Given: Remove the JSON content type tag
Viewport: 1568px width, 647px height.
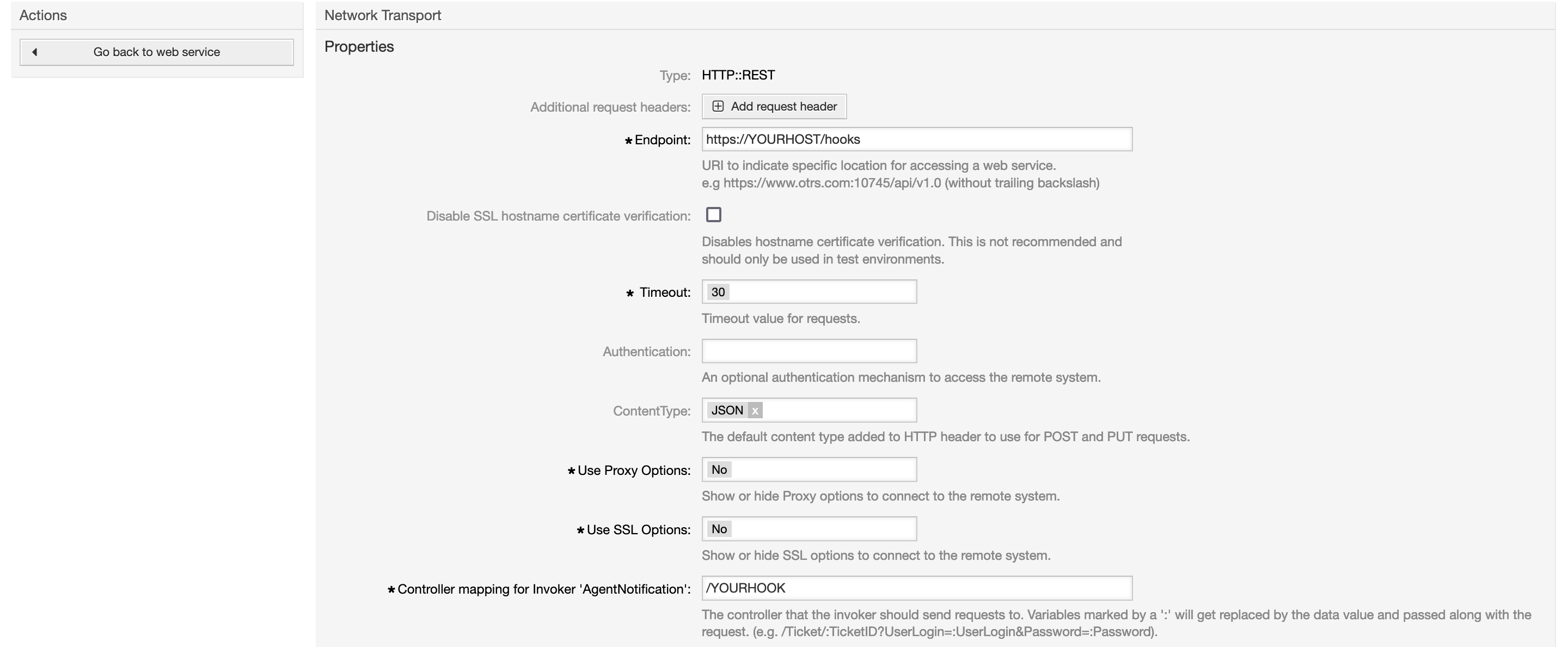Looking at the screenshot, I should coord(755,411).
